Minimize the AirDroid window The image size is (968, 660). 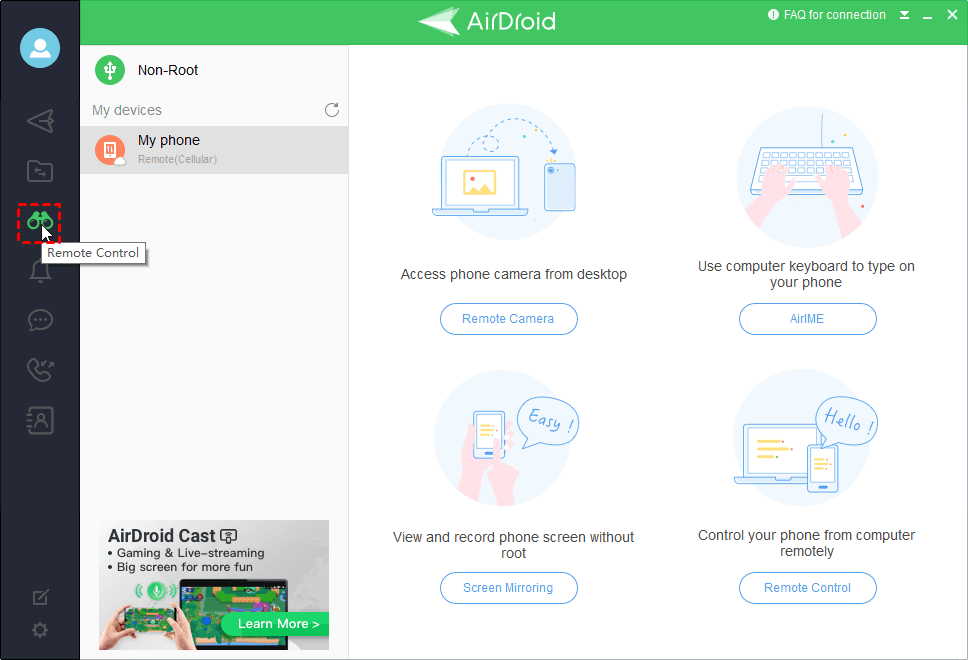(x=927, y=17)
